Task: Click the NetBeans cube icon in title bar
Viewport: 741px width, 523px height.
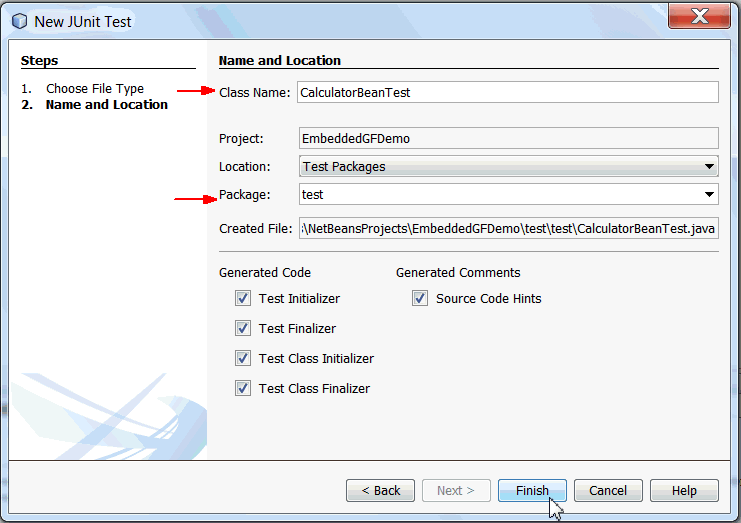Action: click(19, 21)
